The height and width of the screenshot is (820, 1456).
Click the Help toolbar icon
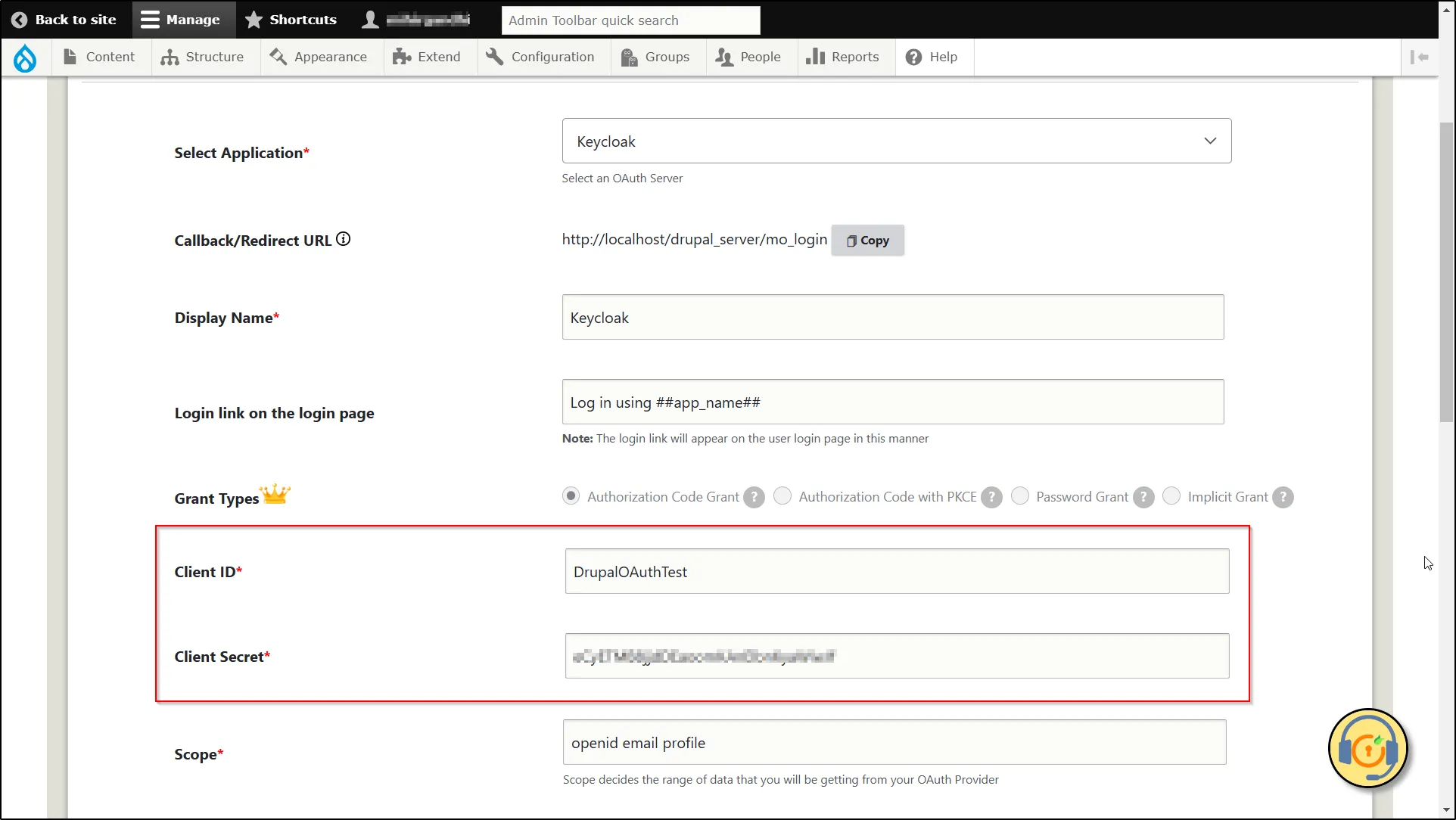coord(911,56)
